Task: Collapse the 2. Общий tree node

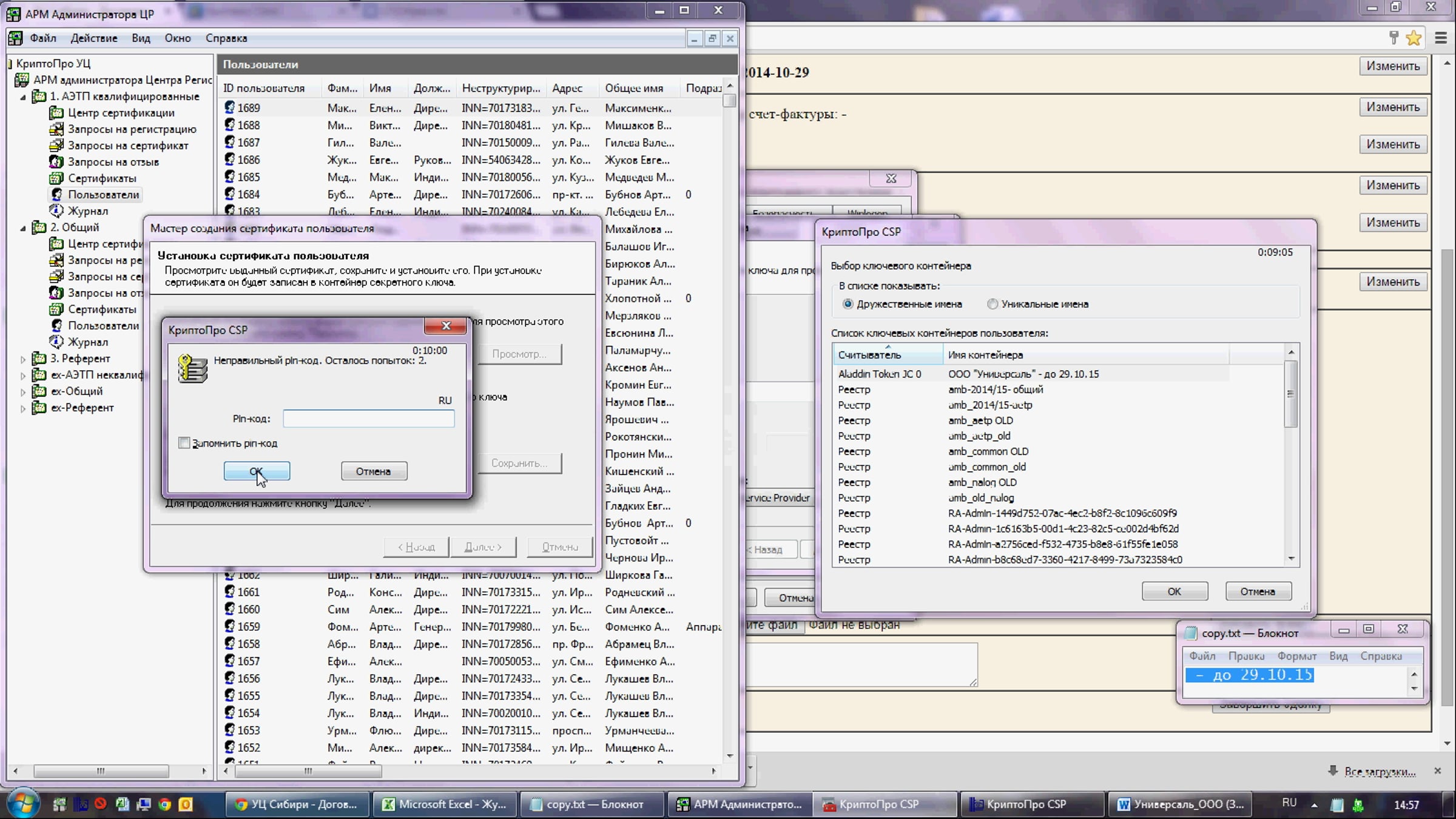Action: 23,228
